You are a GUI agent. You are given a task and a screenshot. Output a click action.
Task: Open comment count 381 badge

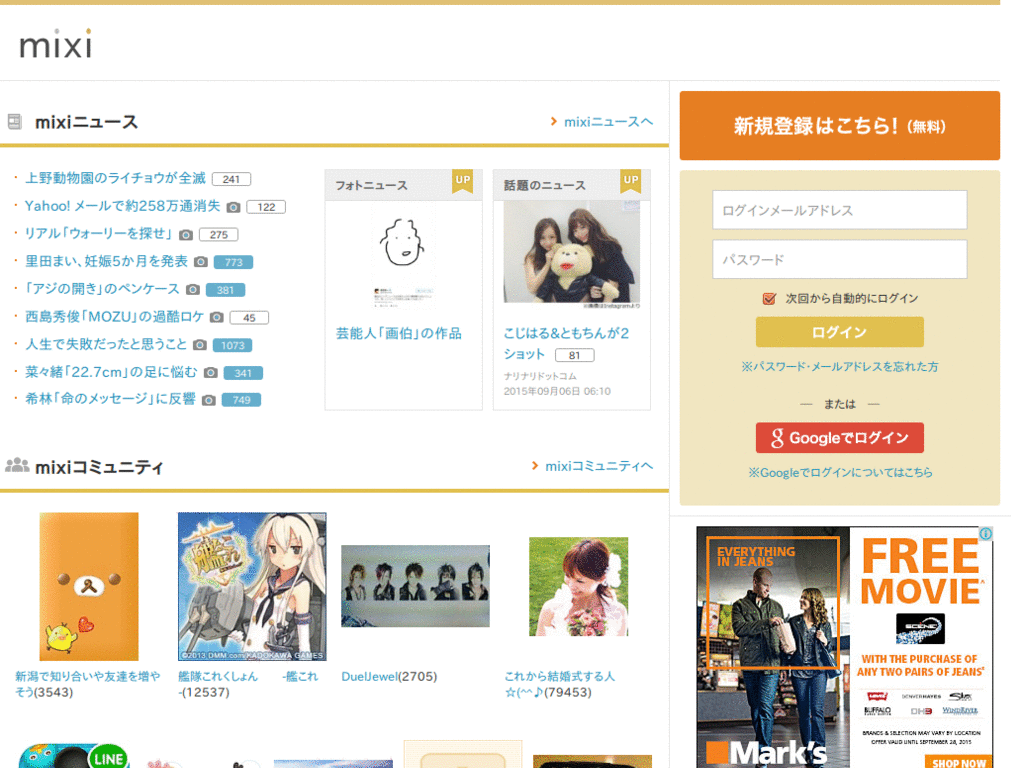click(225, 290)
